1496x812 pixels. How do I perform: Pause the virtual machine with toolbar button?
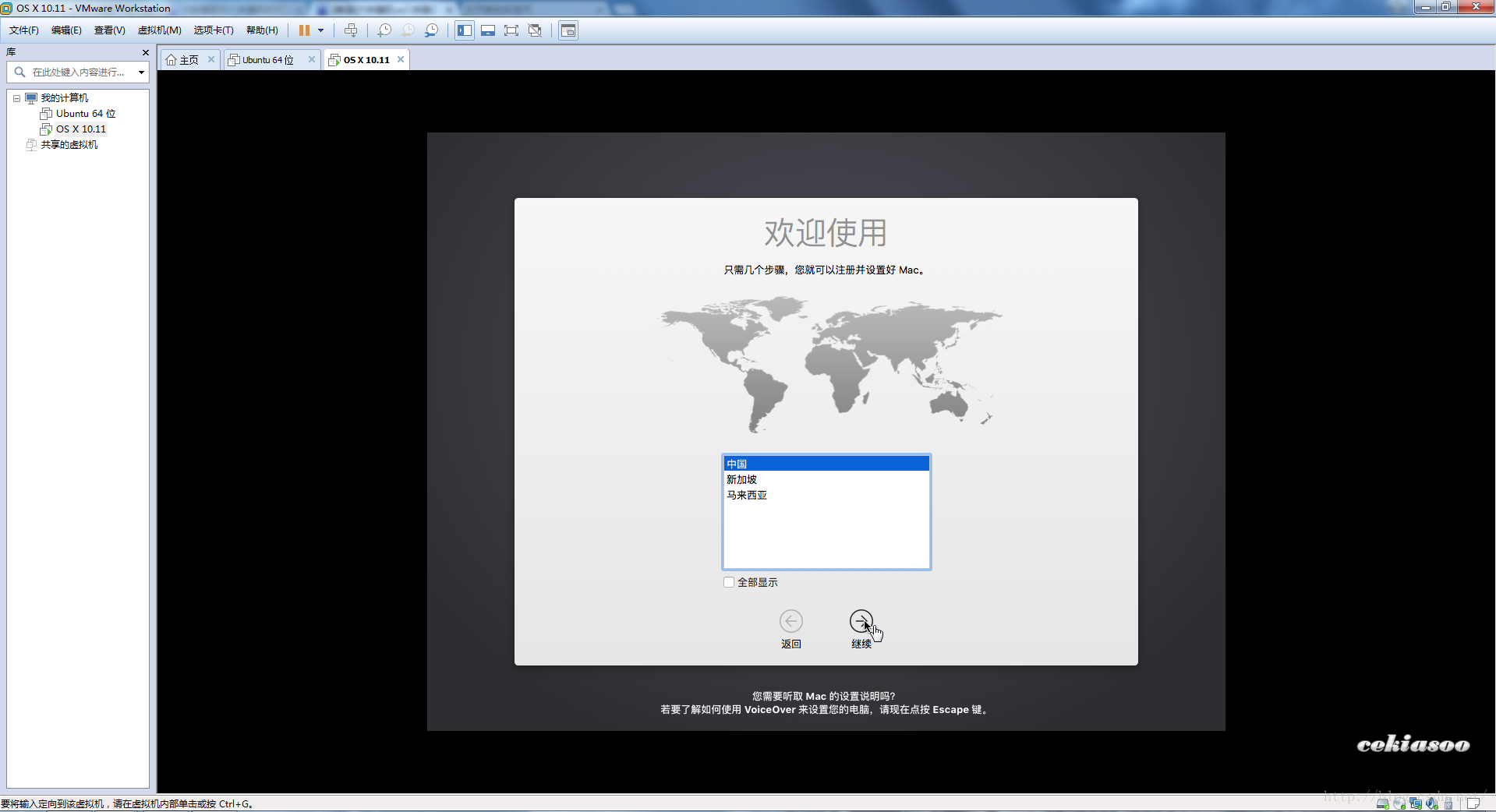coord(304,30)
